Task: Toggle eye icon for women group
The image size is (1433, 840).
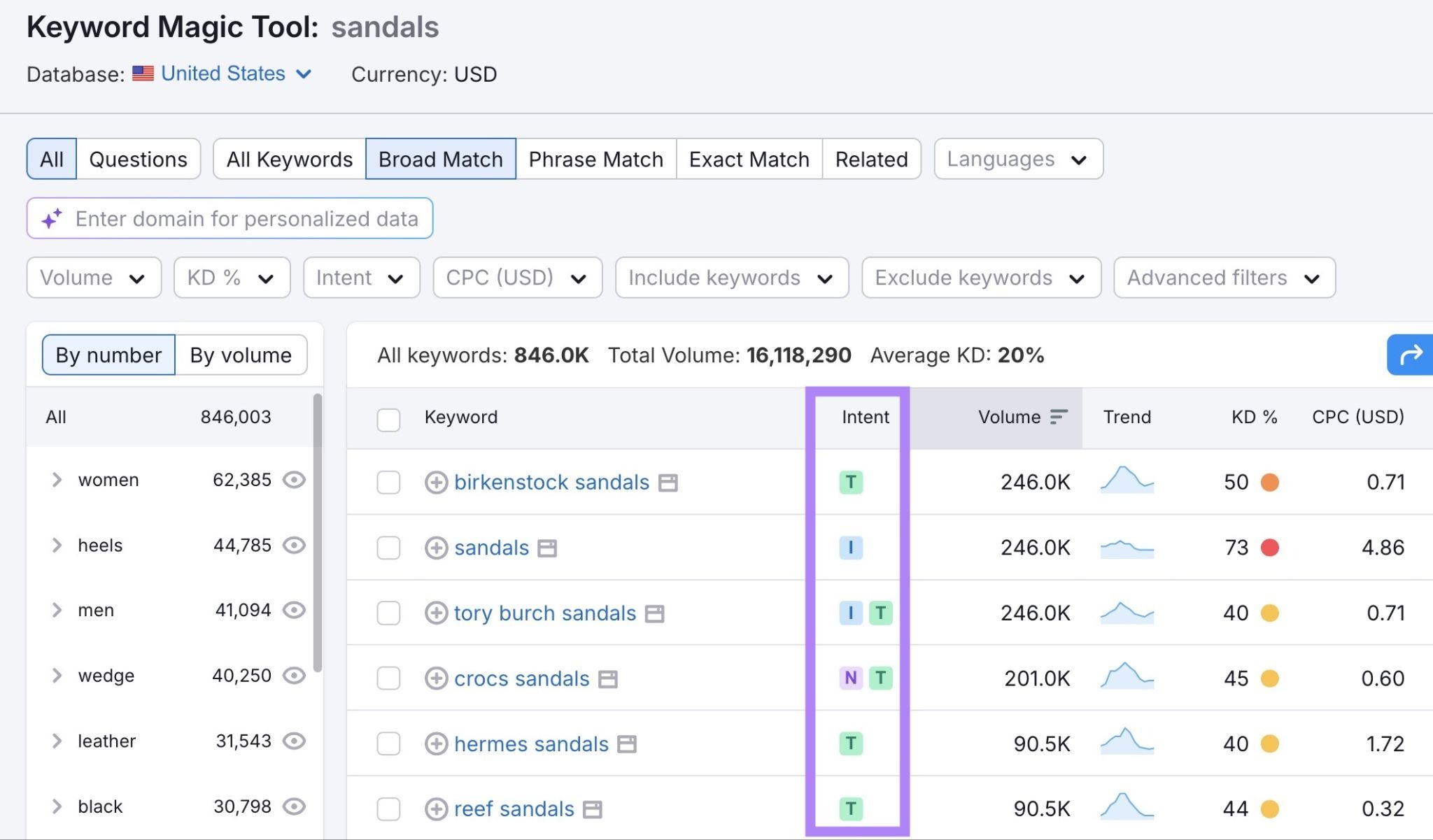Action: pyautogui.click(x=294, y=480)
